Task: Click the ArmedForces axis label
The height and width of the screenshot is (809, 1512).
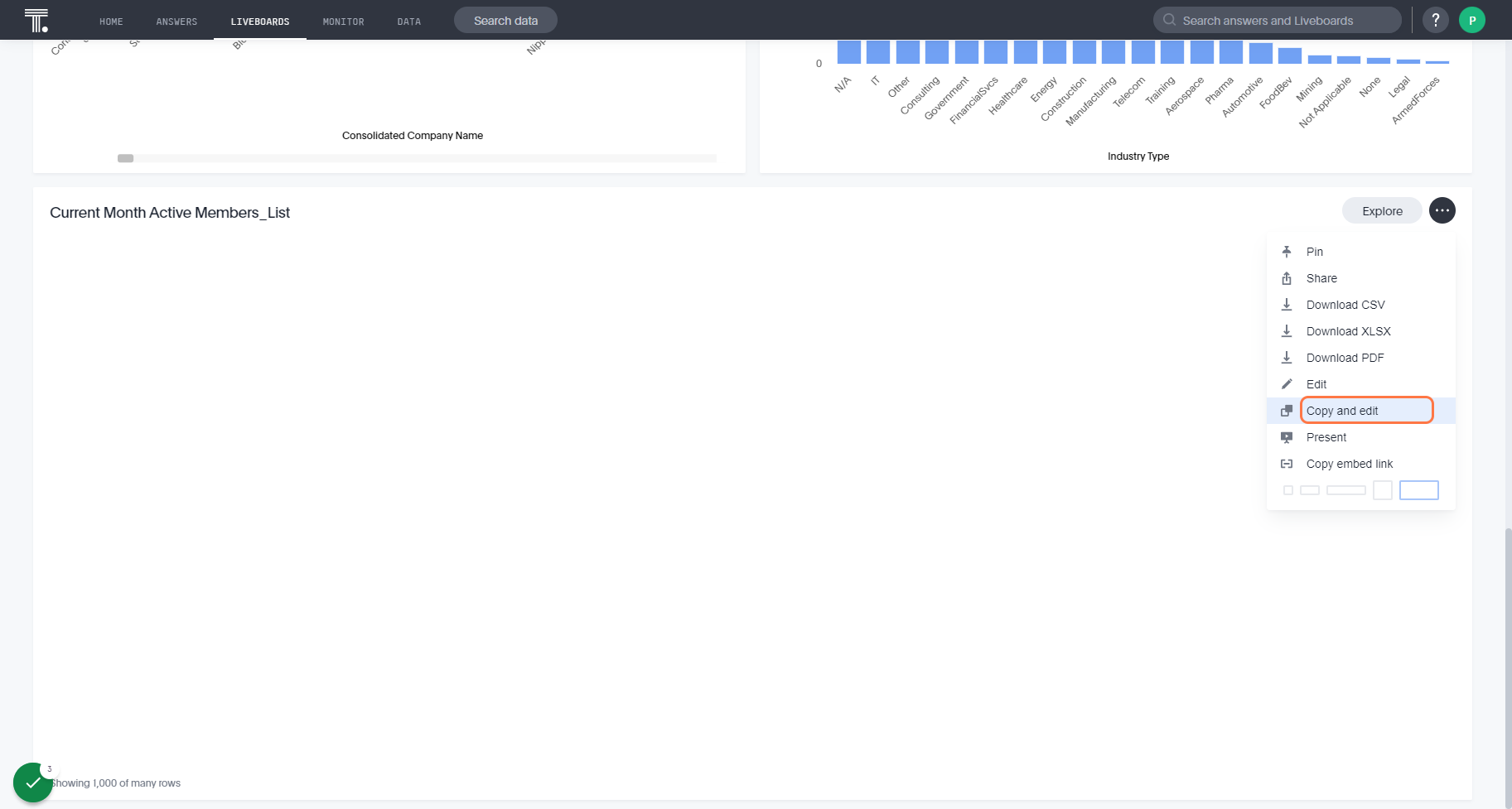Action: [1416, 100]
